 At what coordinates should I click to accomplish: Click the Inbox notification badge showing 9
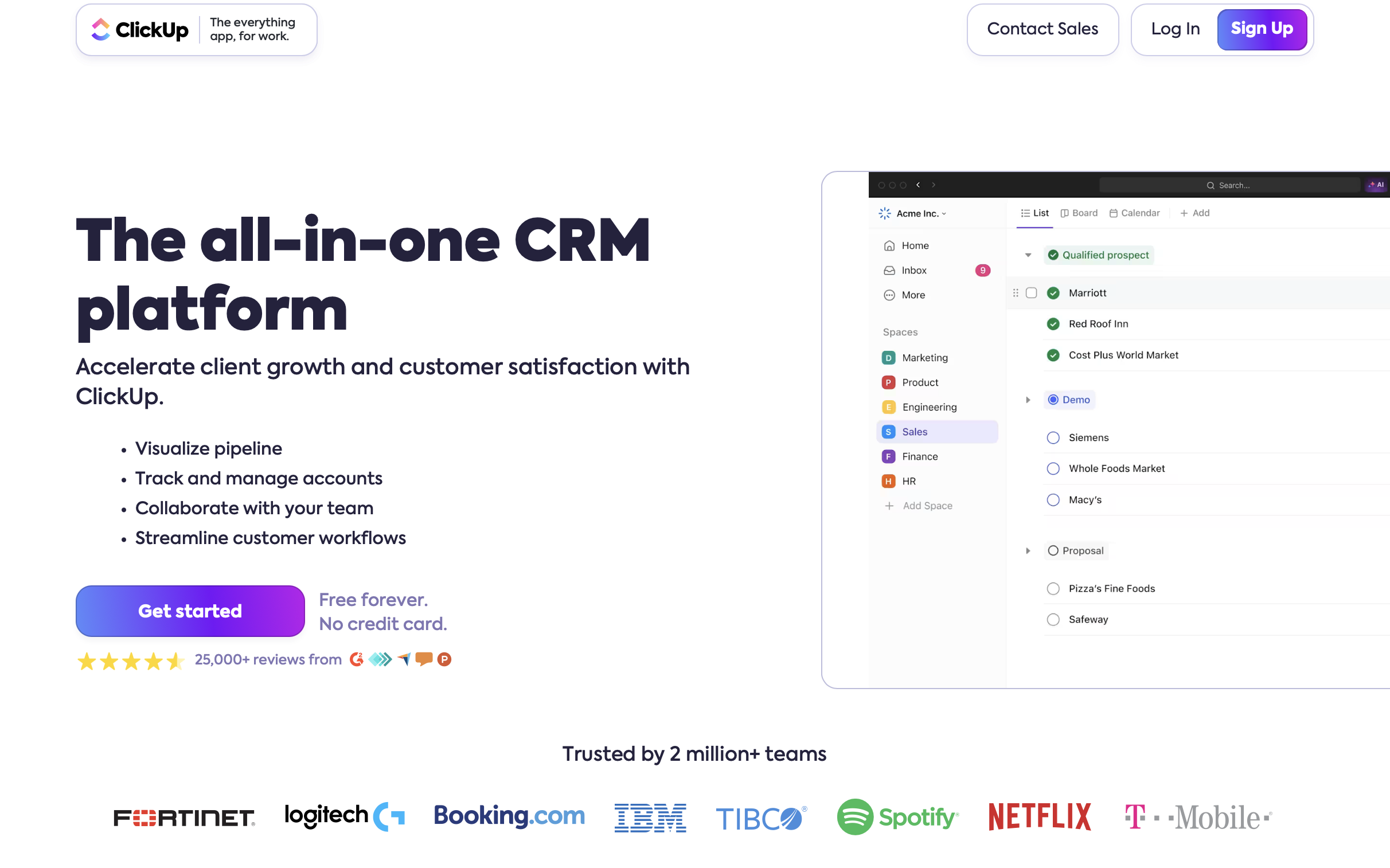[x=982, y=271]
